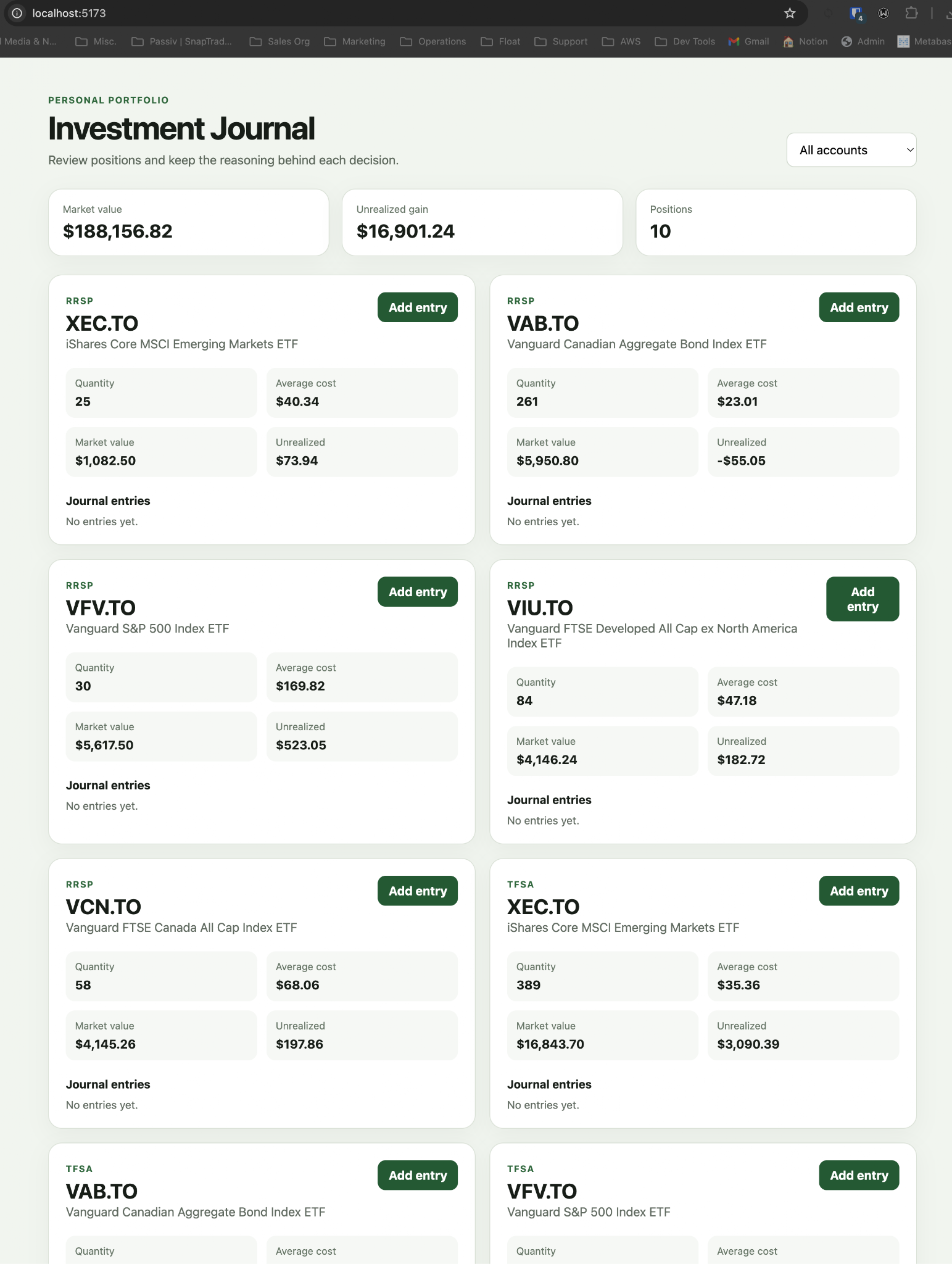
Task: Open the Misc. bookmarks folder
Action: tap(96, 41)
